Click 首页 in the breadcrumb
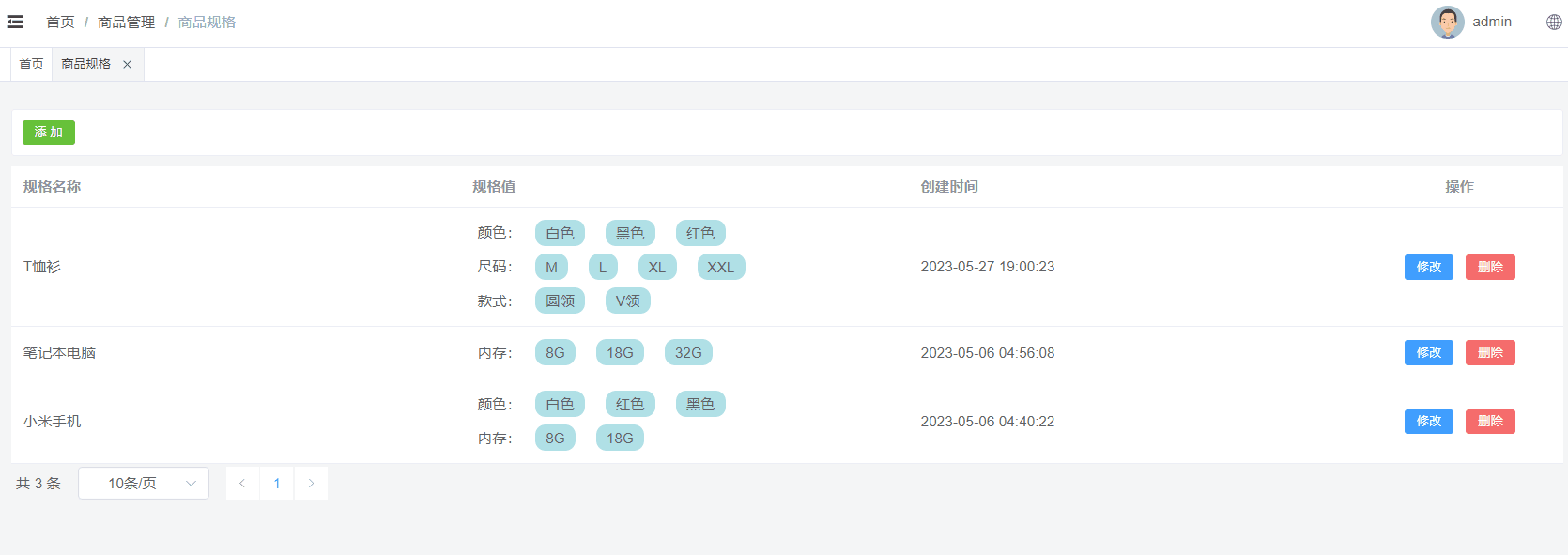Screen dimensions: 1568x555 pos(60,23)
